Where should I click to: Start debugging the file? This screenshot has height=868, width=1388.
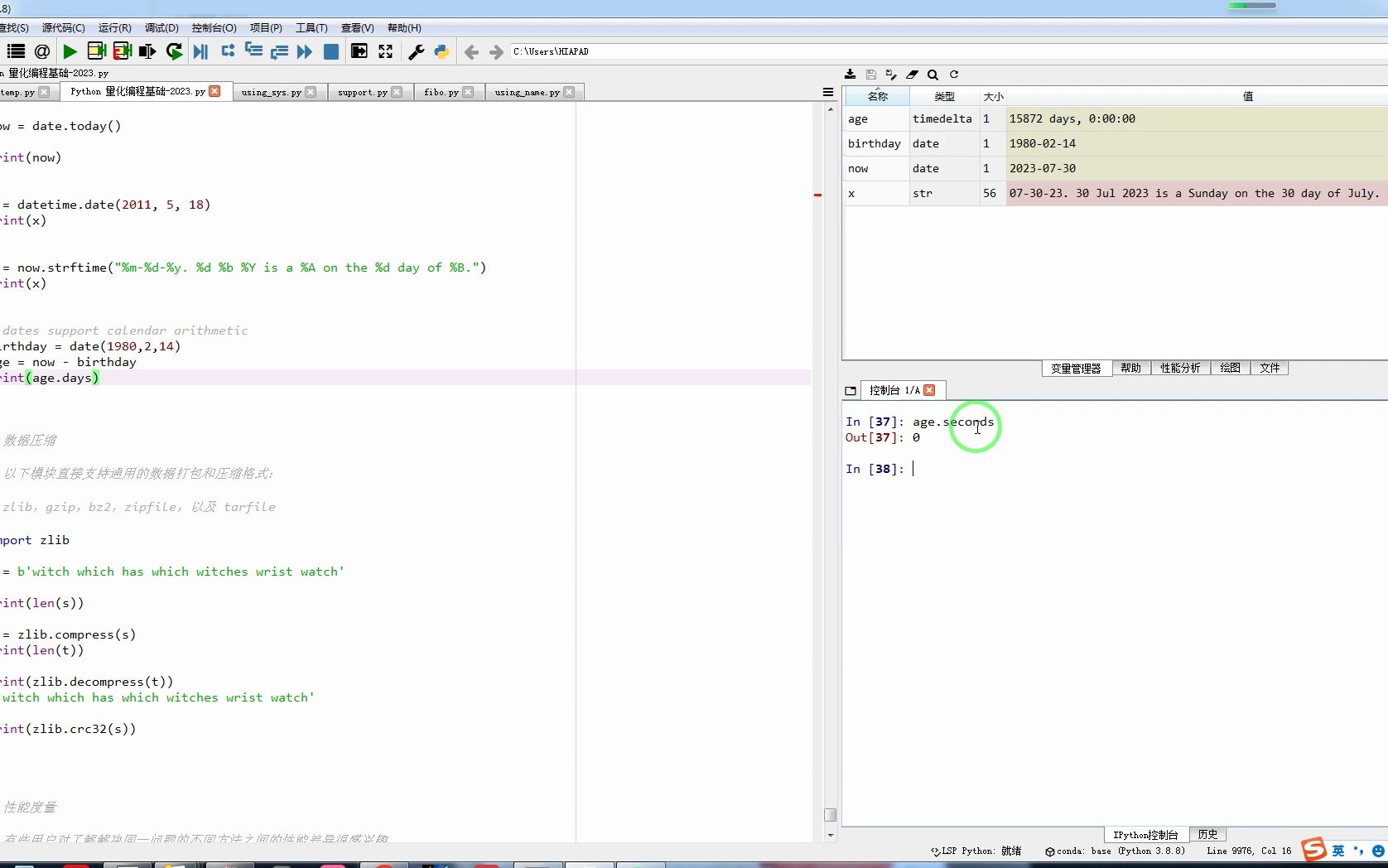coord(201,51)
